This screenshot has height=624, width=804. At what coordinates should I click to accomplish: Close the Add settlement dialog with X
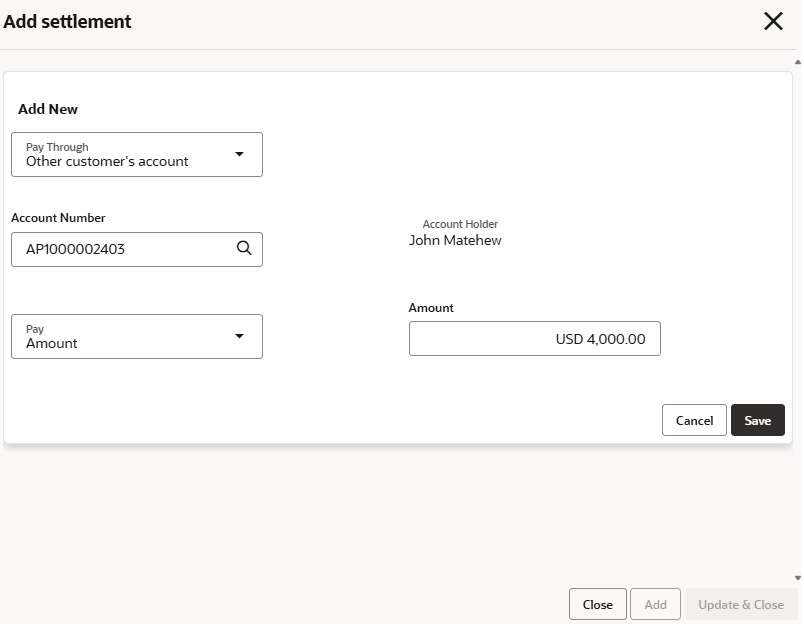pos(773,21)
